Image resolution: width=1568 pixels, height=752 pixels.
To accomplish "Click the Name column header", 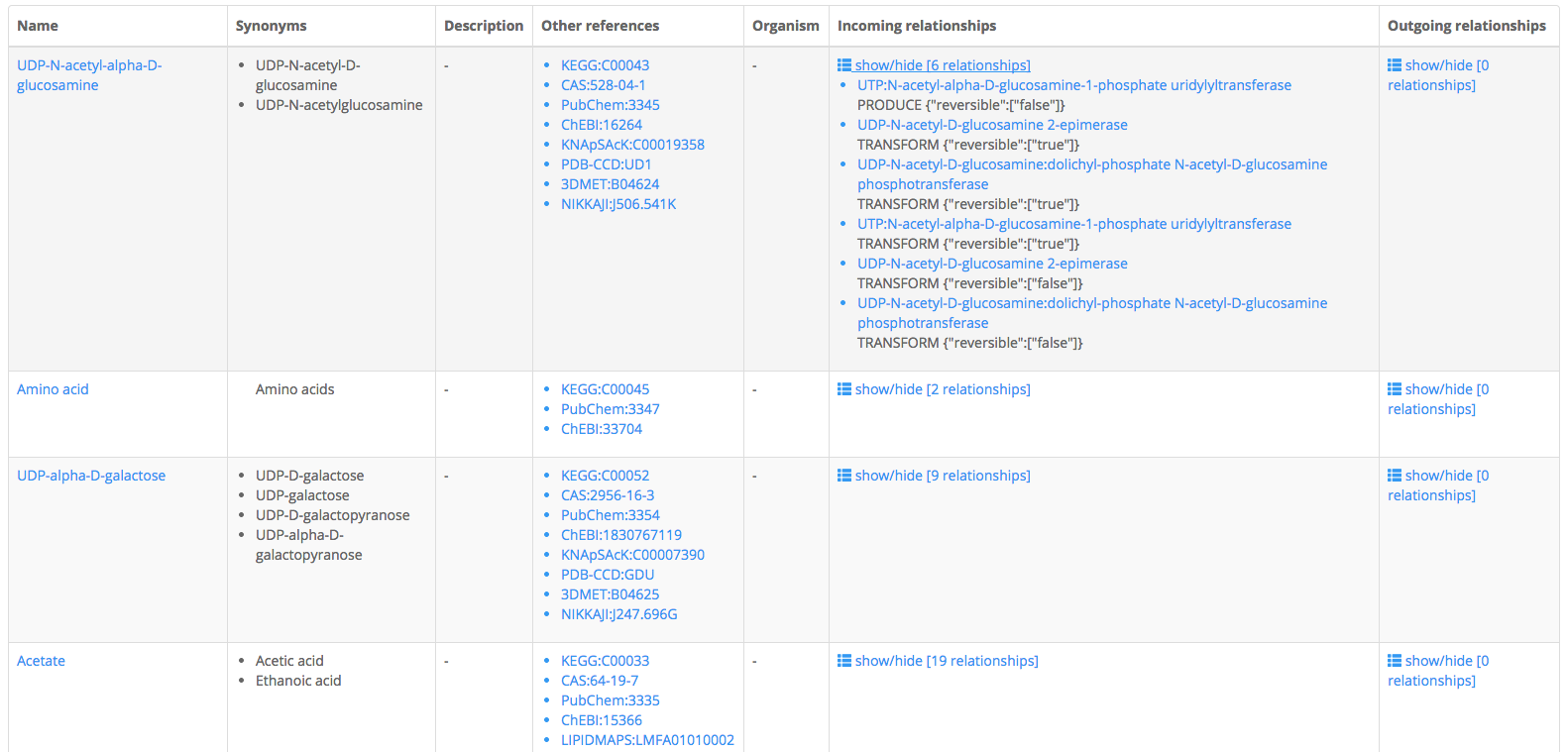I will (x=38, y=26).
